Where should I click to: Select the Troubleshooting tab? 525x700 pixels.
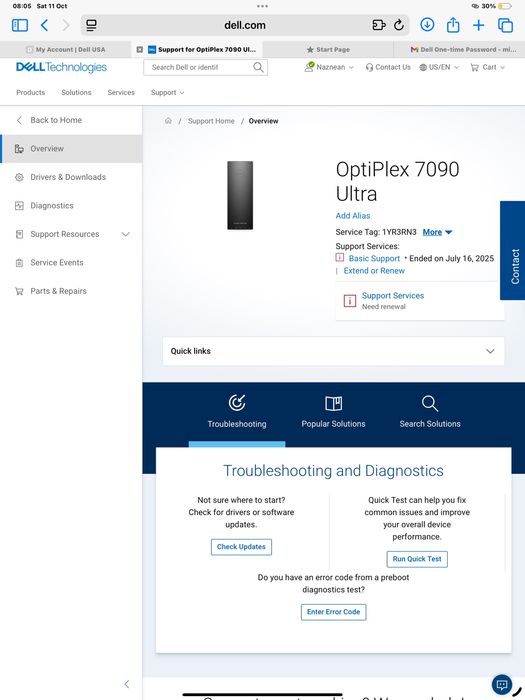coord(237,412)
